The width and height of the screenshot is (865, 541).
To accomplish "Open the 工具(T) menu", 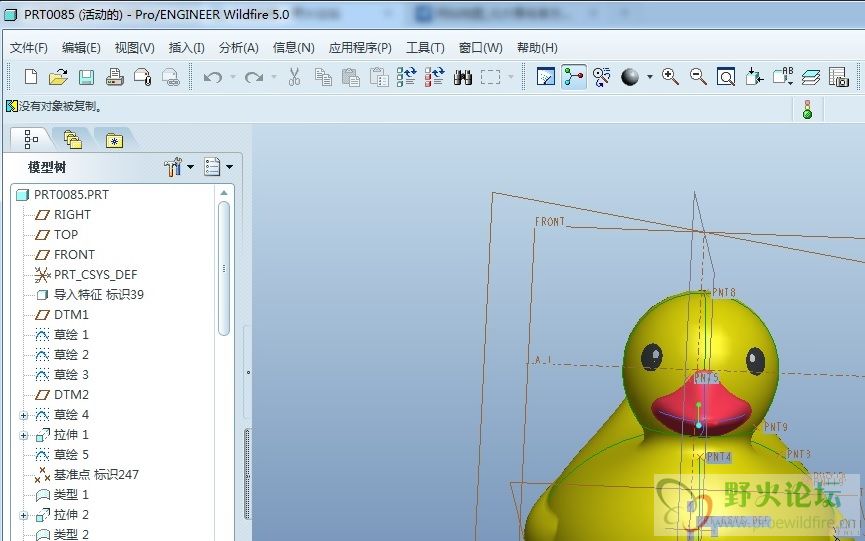I will tap(425, 48).
